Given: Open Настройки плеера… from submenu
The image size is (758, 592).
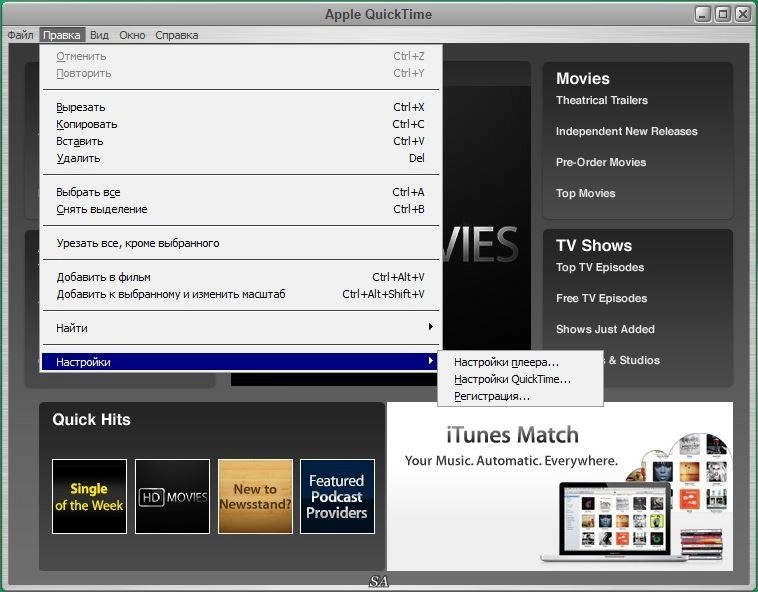Looking at the screenshot, I should pyautogui.click(x=520, y=362).
